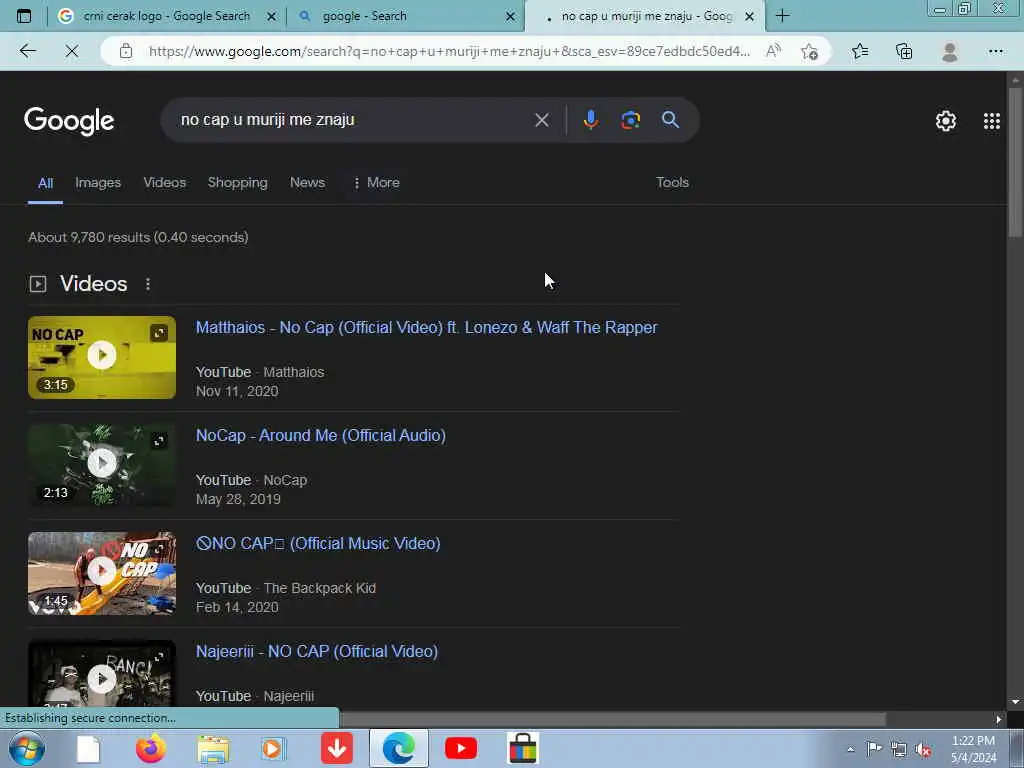Show hidden system tray icons arrow
This screenshot has width=1024, height=768.
(x=850, y=749)
